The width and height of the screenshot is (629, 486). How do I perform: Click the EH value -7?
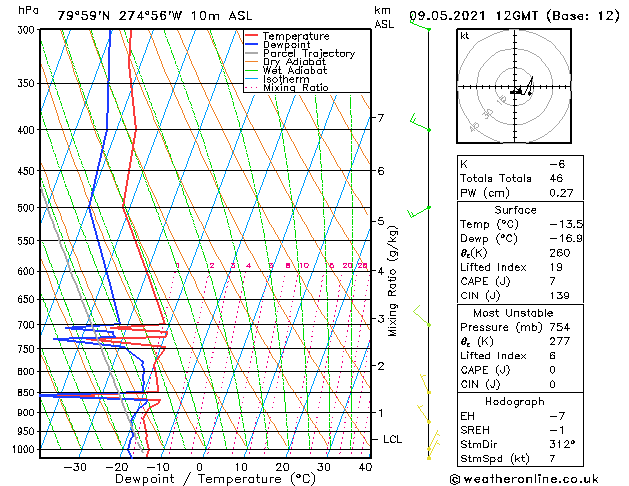[557, 416]
